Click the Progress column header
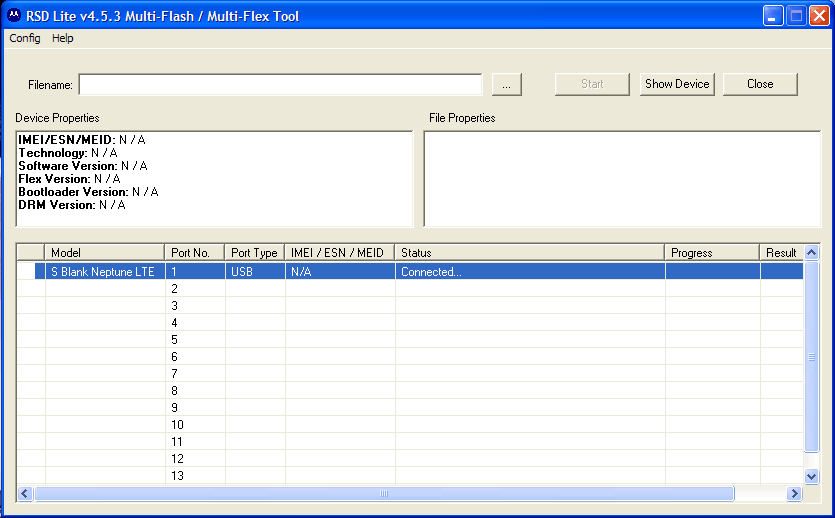 pos(712,252)
